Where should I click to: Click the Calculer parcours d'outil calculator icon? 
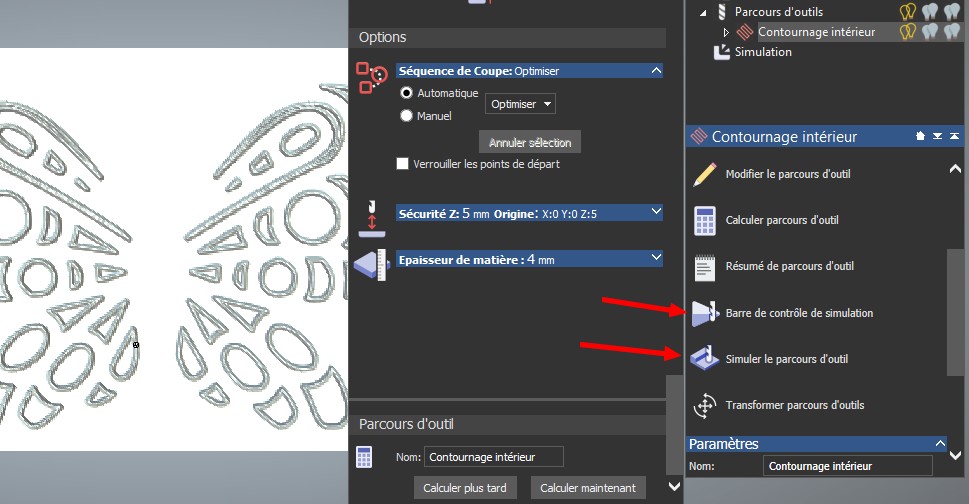pos(705,220)
